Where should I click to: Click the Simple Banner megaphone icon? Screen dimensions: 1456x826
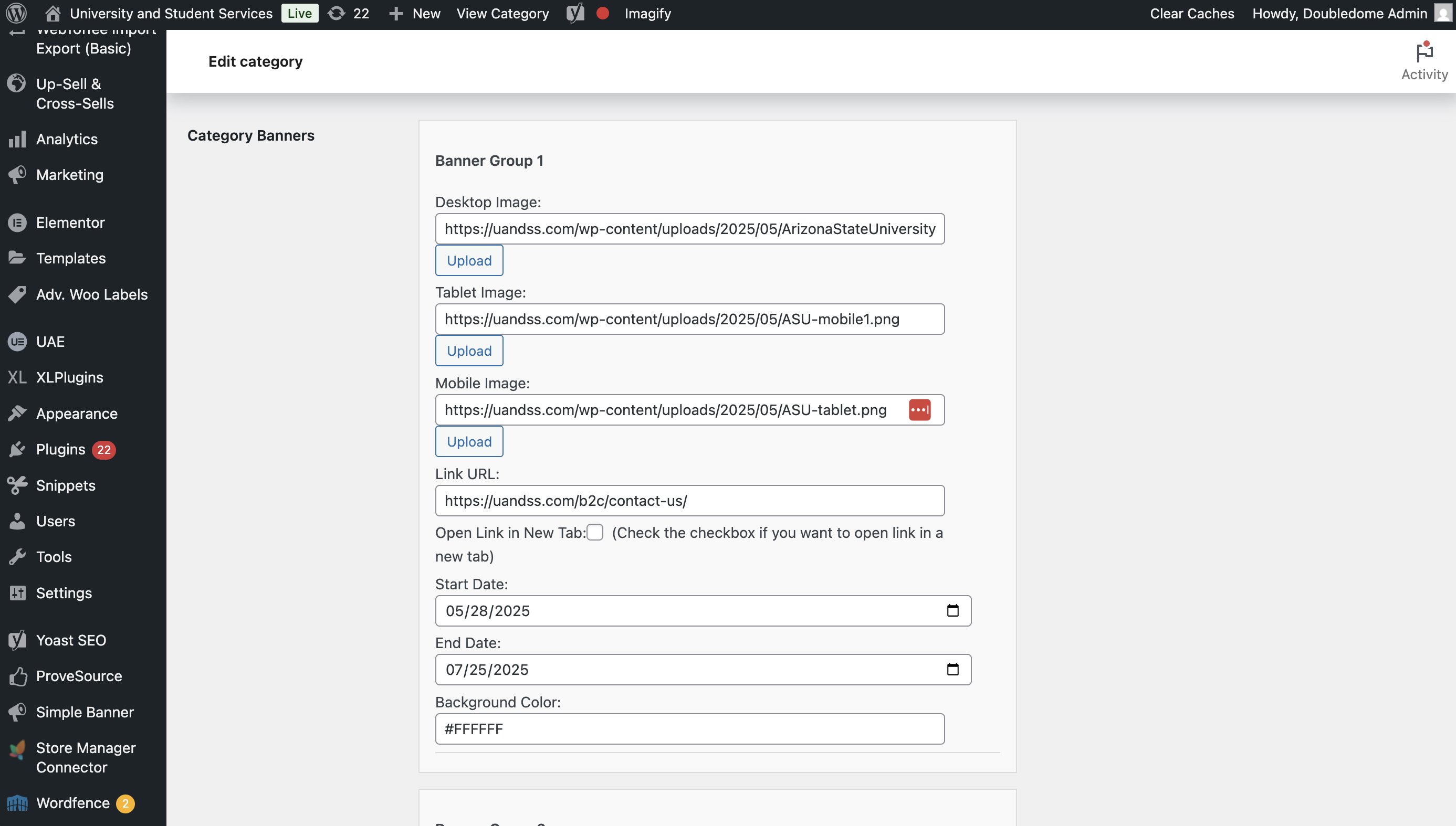pos(17,712)
